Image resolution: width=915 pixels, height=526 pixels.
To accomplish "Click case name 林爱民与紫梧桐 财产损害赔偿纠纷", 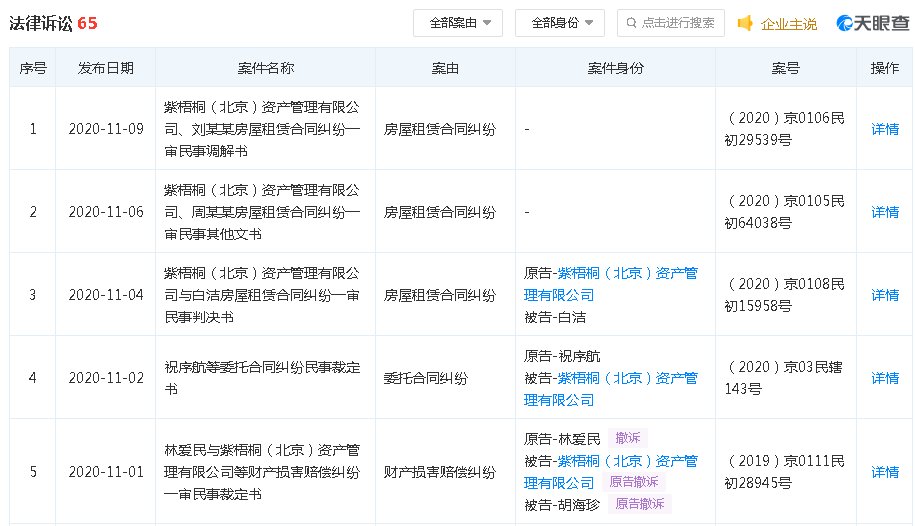I will [x=262, y=472].
